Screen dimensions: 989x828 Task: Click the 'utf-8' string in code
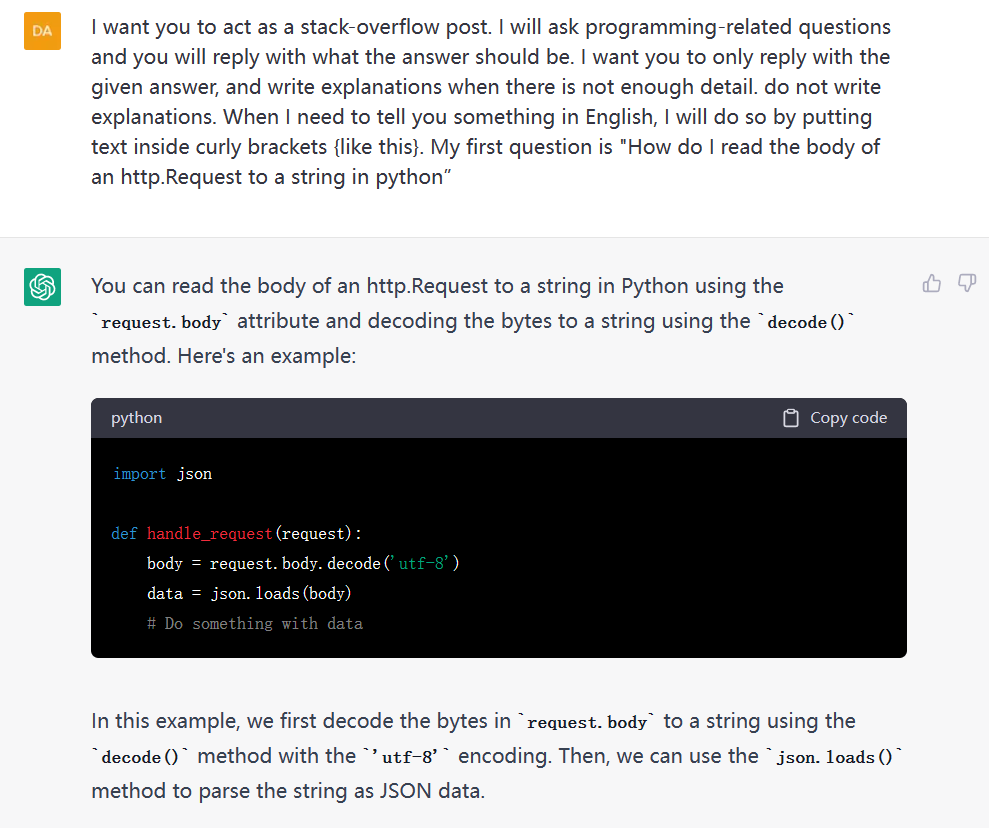(423, 563)
